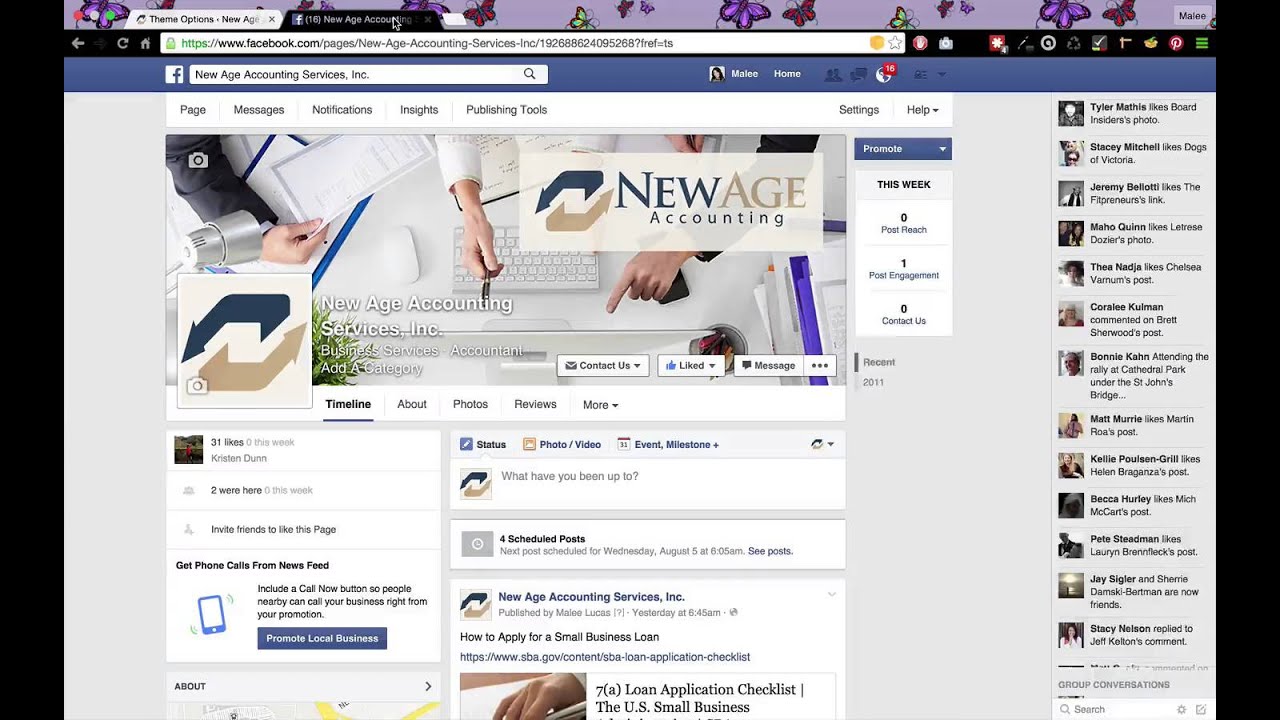Click the search magnifier in the Facebook search box
The image size is (1280, 720).
pos(530,74)
